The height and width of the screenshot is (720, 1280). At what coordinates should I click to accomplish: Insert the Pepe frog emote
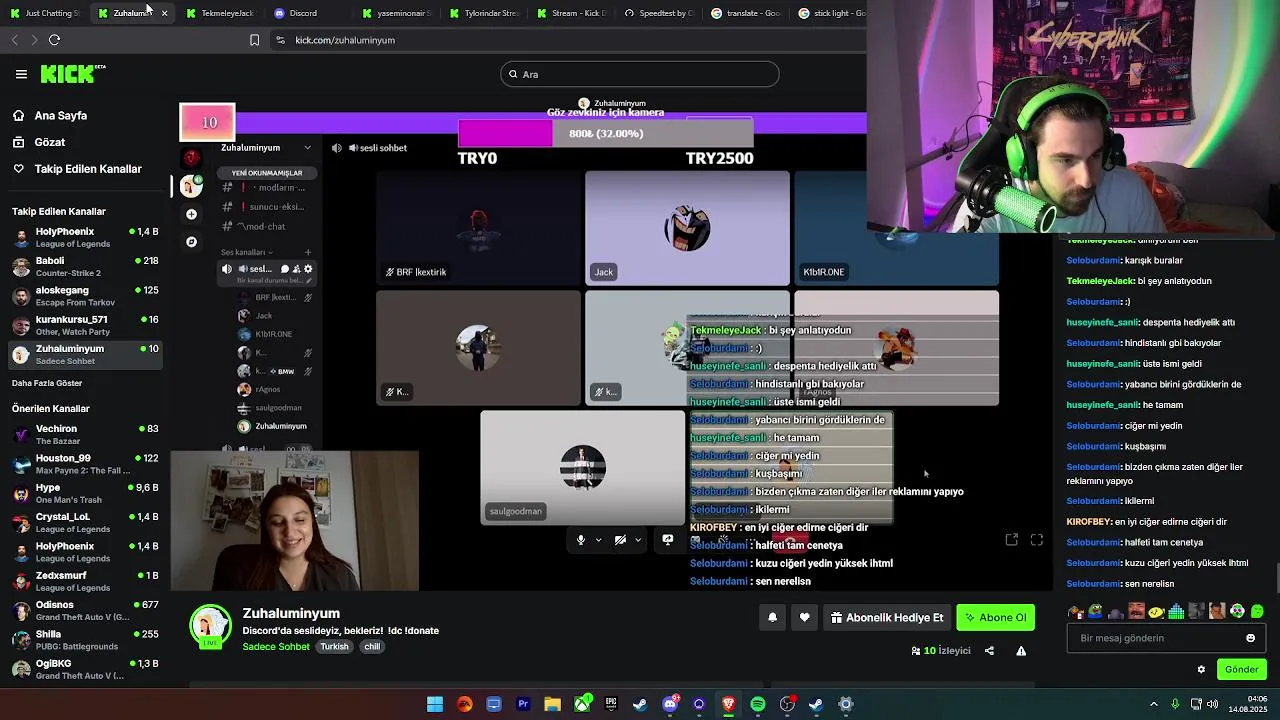pyautogui.click(x=1095, y=611)
